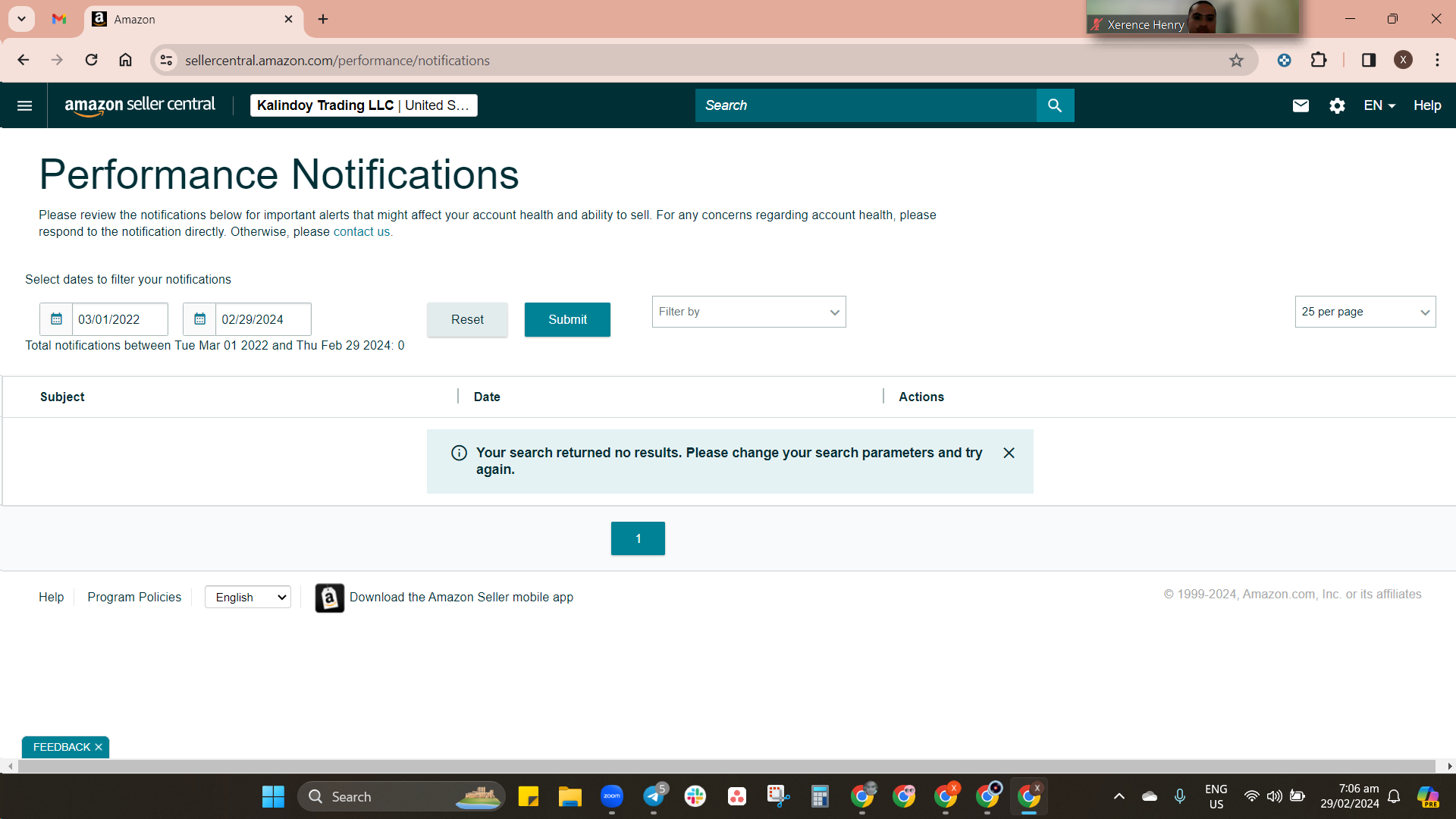
Task: Open the taskbar clock and calendar
Action: (1350, 797)
